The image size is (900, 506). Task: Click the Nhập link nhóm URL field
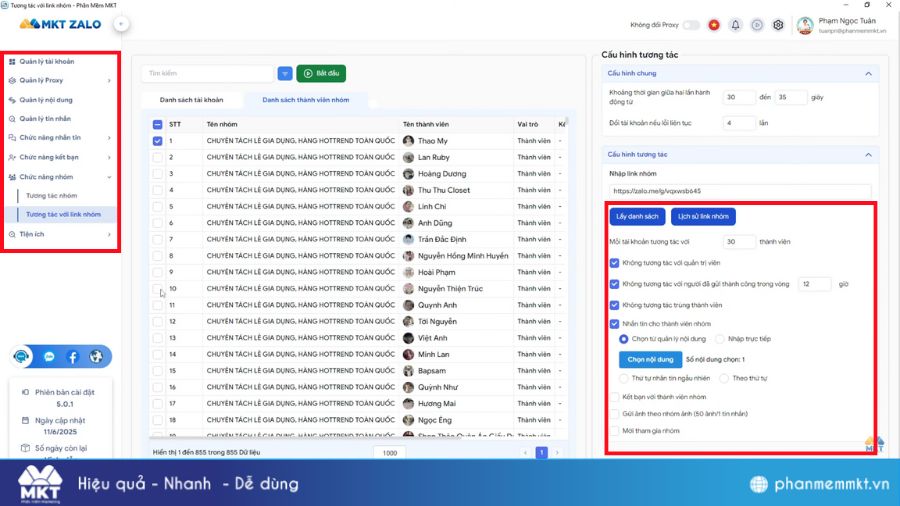pos(740,191)
